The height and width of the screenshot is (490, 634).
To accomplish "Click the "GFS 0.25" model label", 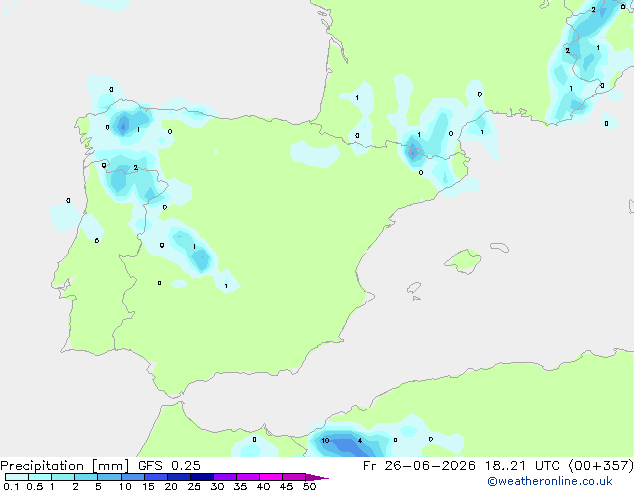I will click(x=169, y=466).
